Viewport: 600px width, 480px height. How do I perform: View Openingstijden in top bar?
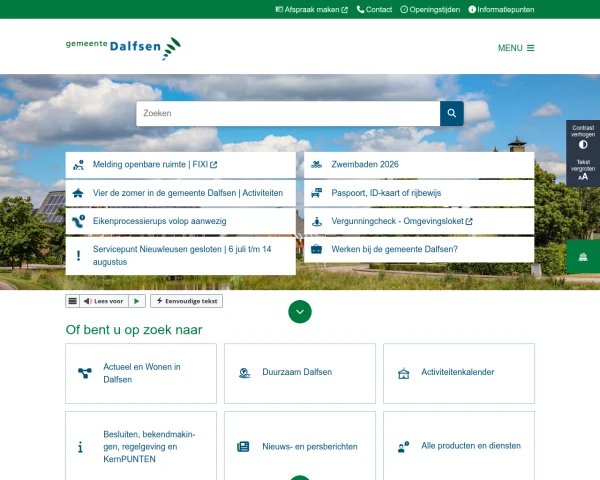pyautogui.click(x=430, y=10)
